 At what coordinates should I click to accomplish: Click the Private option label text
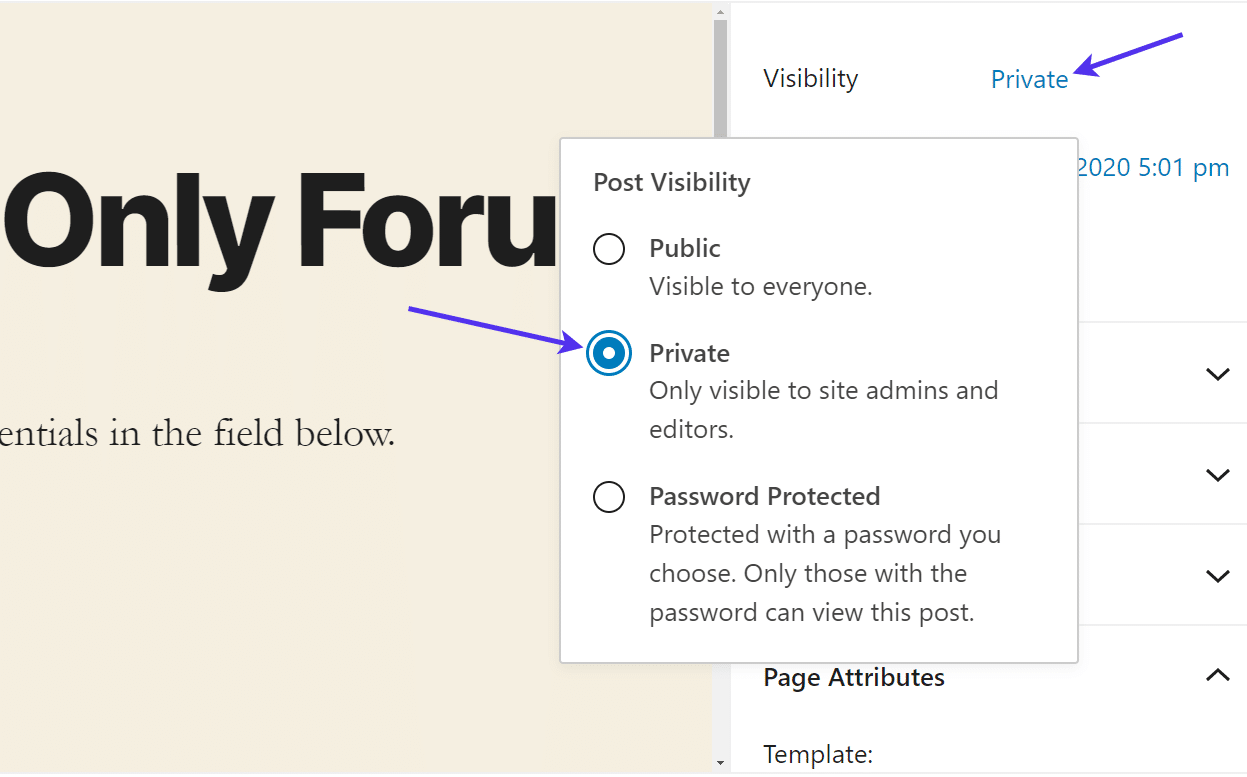(690, 353)
